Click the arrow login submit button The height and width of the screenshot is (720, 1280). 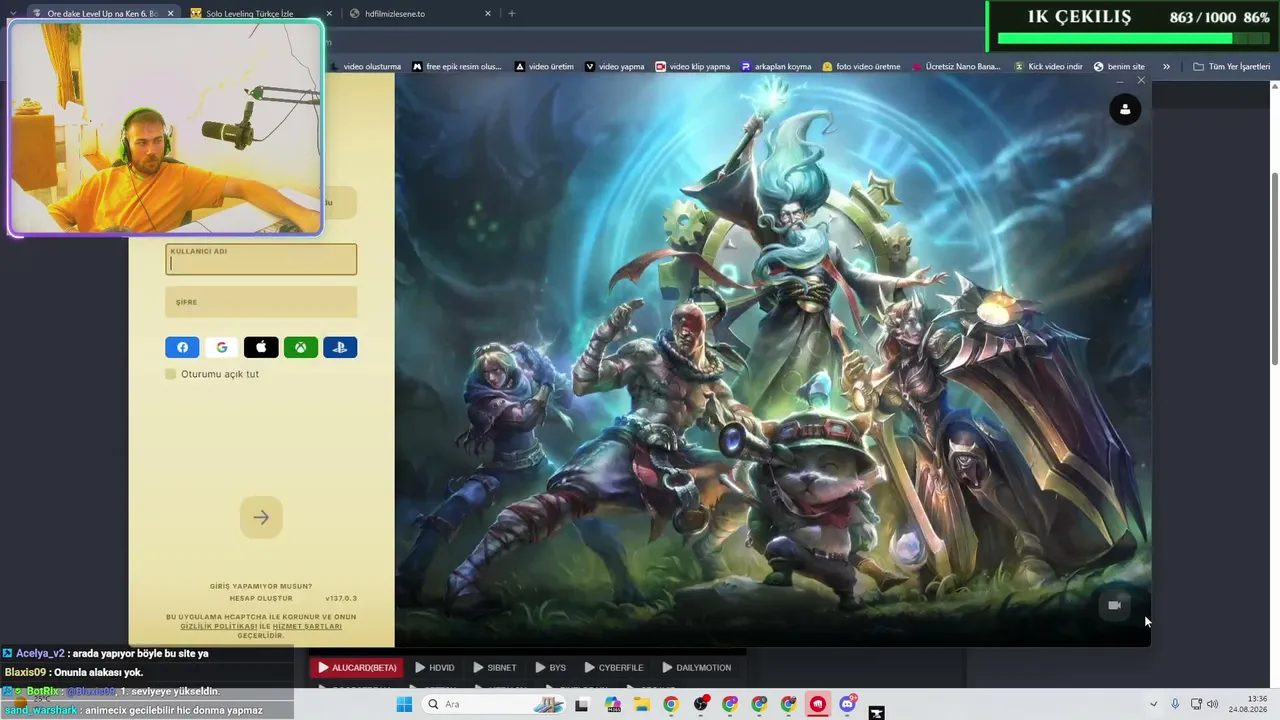[x=261, y=517]
